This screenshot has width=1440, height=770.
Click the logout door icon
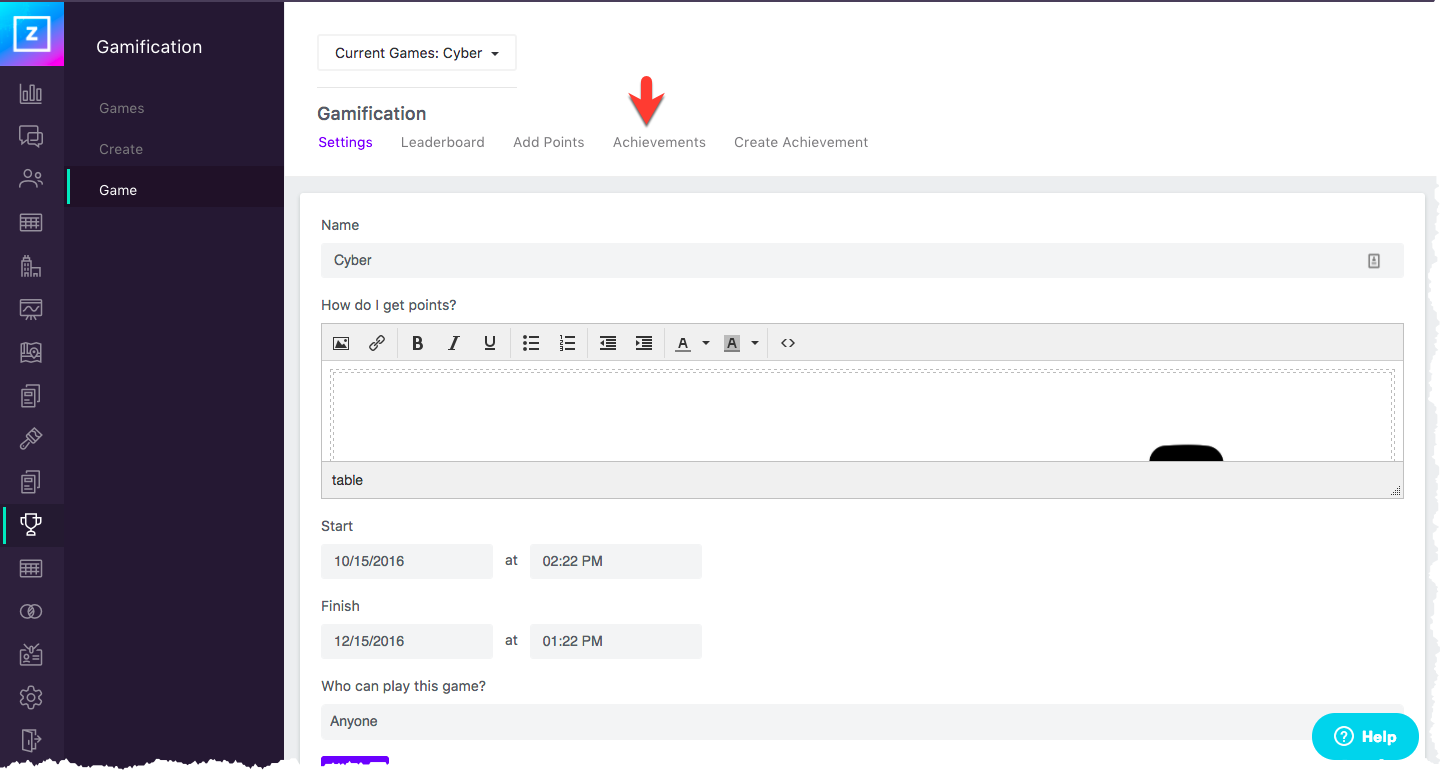[x=31, y=740]
